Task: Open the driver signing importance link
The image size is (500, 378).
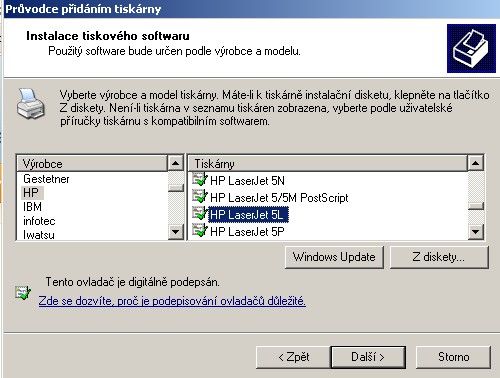Action: 172,301
